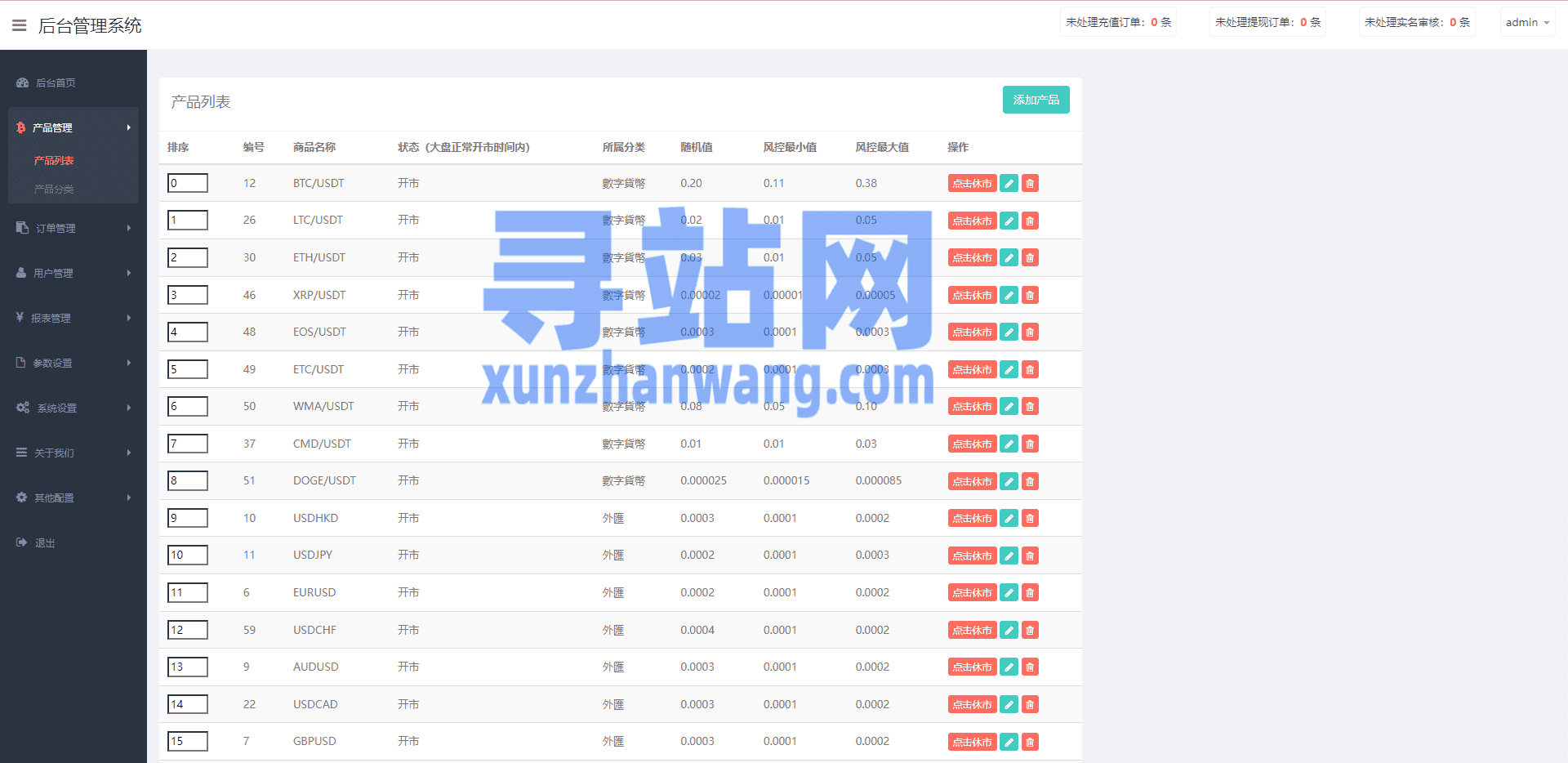1568x763 pixels.
Task: Delete the ETC/USDT row trash icon
Action: pos(1030,370)
